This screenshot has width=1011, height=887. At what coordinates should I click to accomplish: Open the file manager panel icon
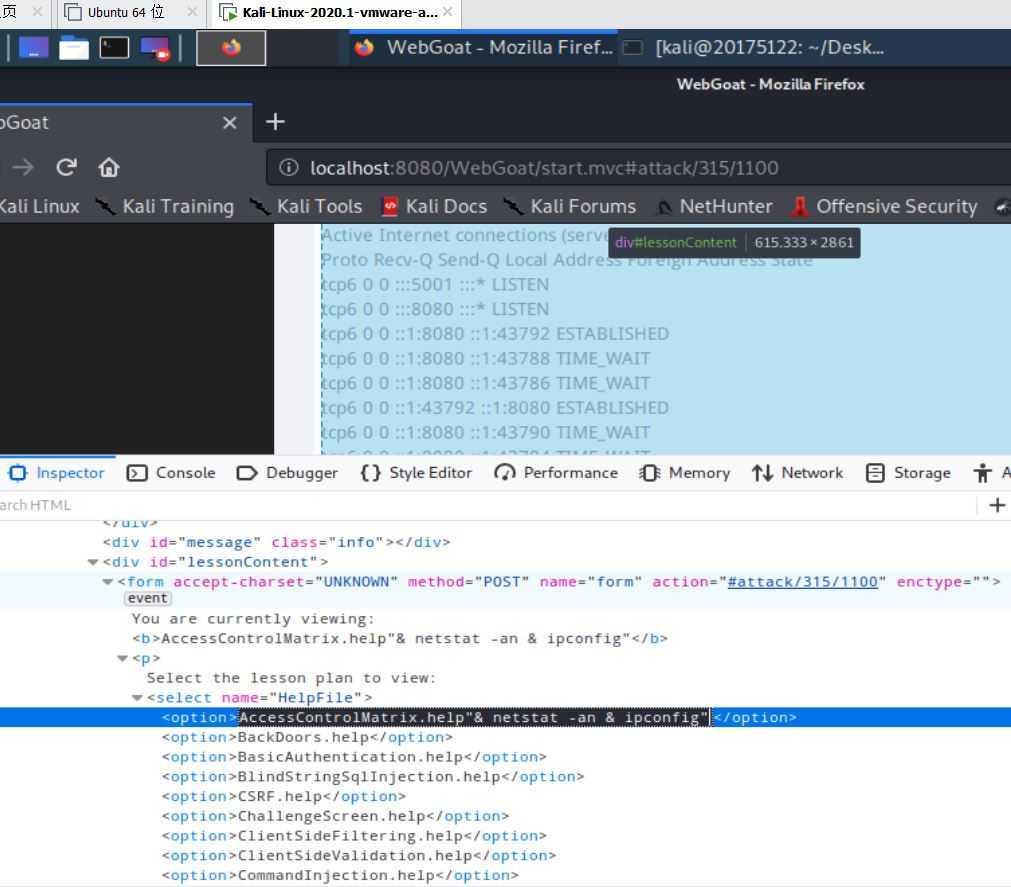pyautogui.click(x=74, y=48)
